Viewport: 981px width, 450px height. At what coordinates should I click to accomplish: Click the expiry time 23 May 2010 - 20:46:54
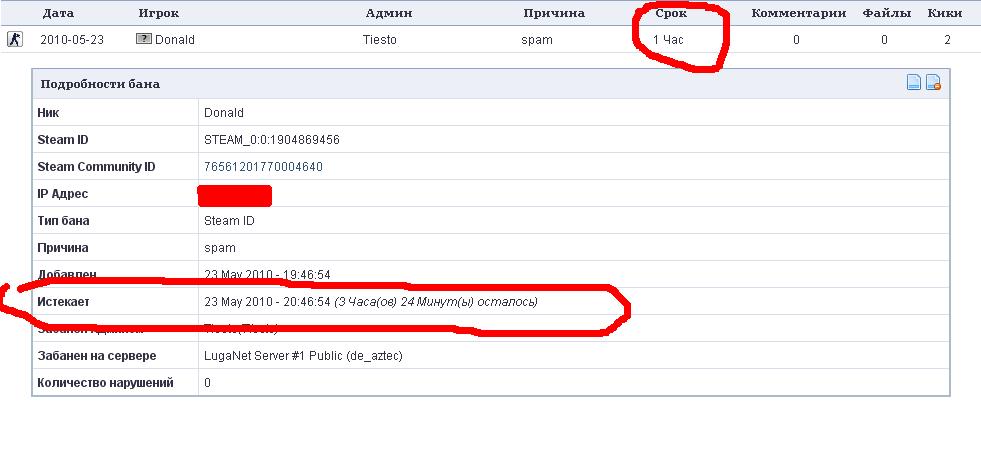pos(267,302)
